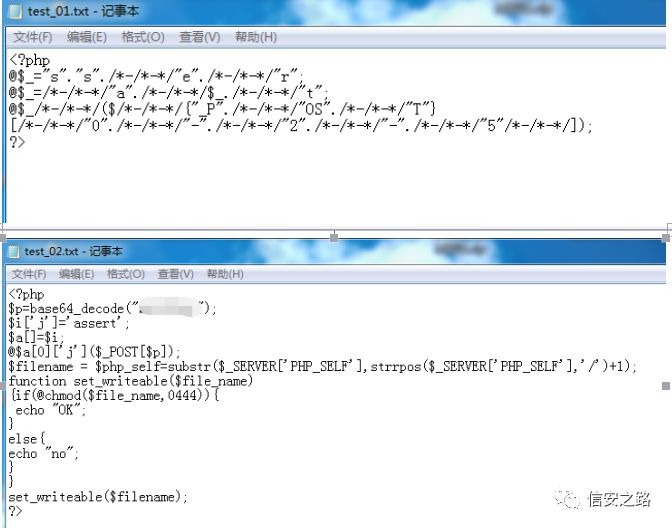Open 查看(V) menu in test_01 window
Image resolution: width=672 pixels, height=528 pixels.
click(199, 37)
